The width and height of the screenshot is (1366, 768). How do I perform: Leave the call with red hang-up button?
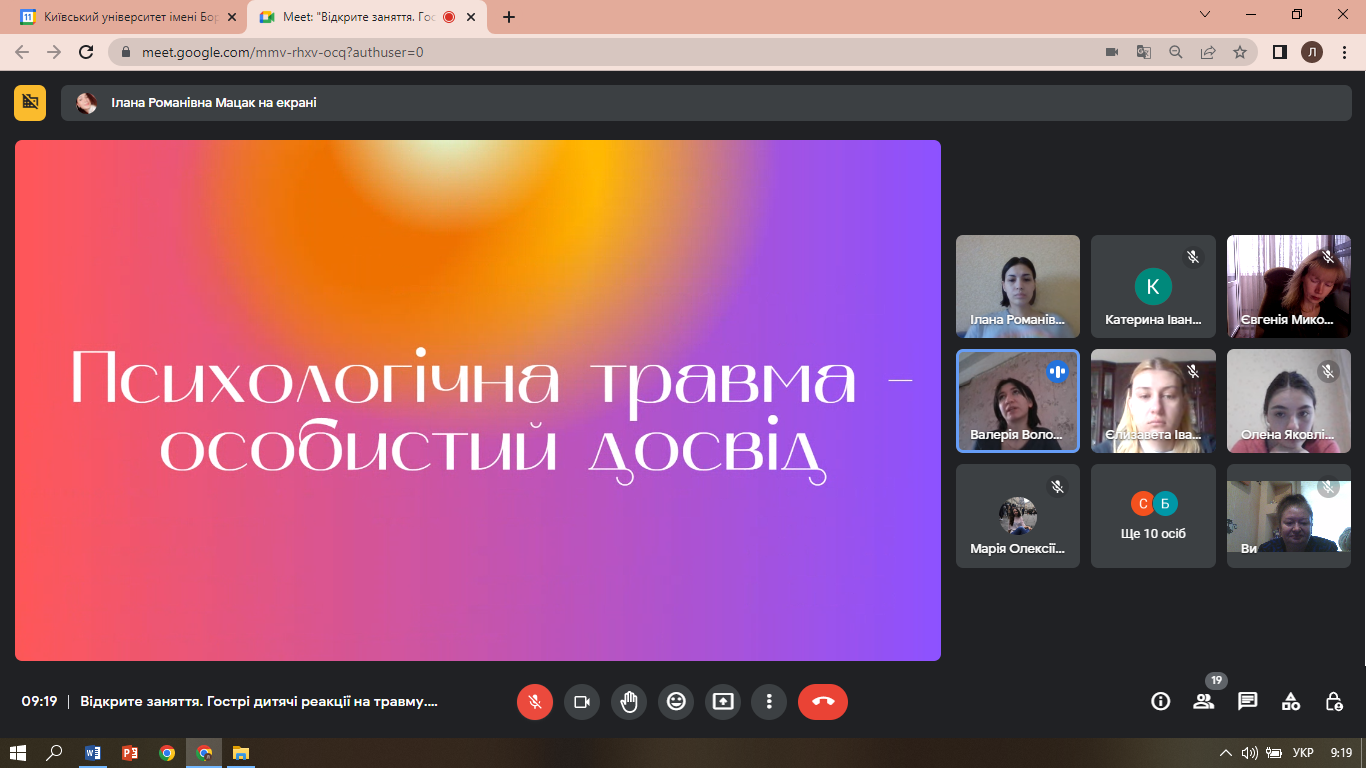coord(823,702)
